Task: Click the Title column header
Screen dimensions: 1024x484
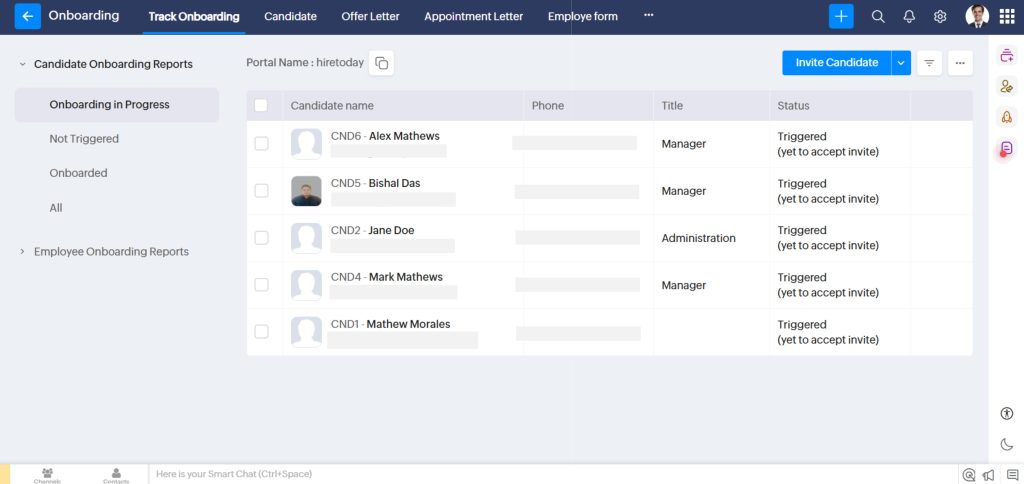Action: click(x=672, y=106)
